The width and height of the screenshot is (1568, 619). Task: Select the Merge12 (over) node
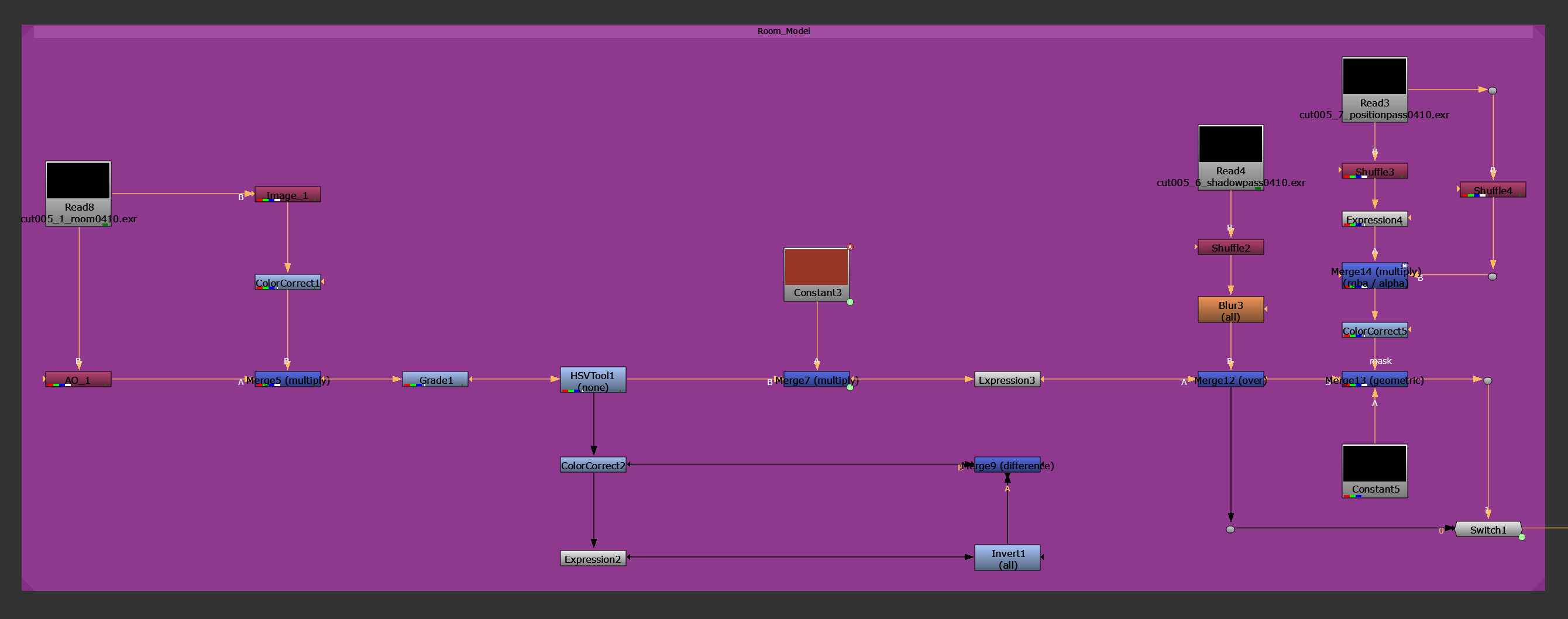click(x=1230, y=380)
